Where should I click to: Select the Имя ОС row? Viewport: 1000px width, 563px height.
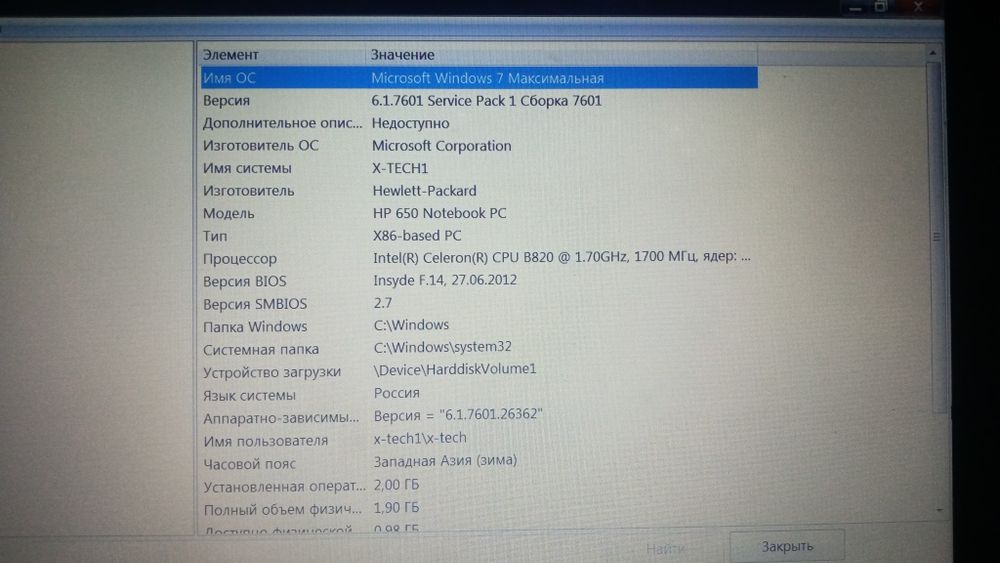tap(480, 78)
